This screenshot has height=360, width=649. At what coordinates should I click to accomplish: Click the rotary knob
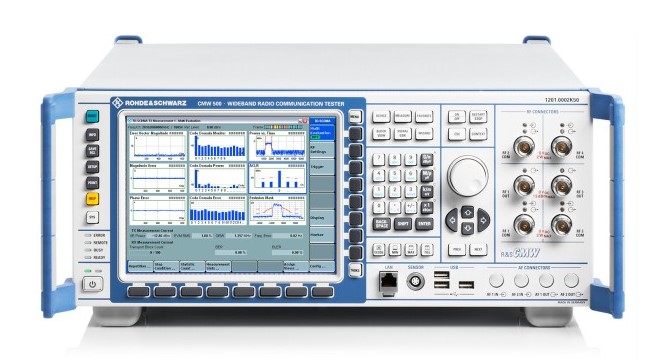468,176
